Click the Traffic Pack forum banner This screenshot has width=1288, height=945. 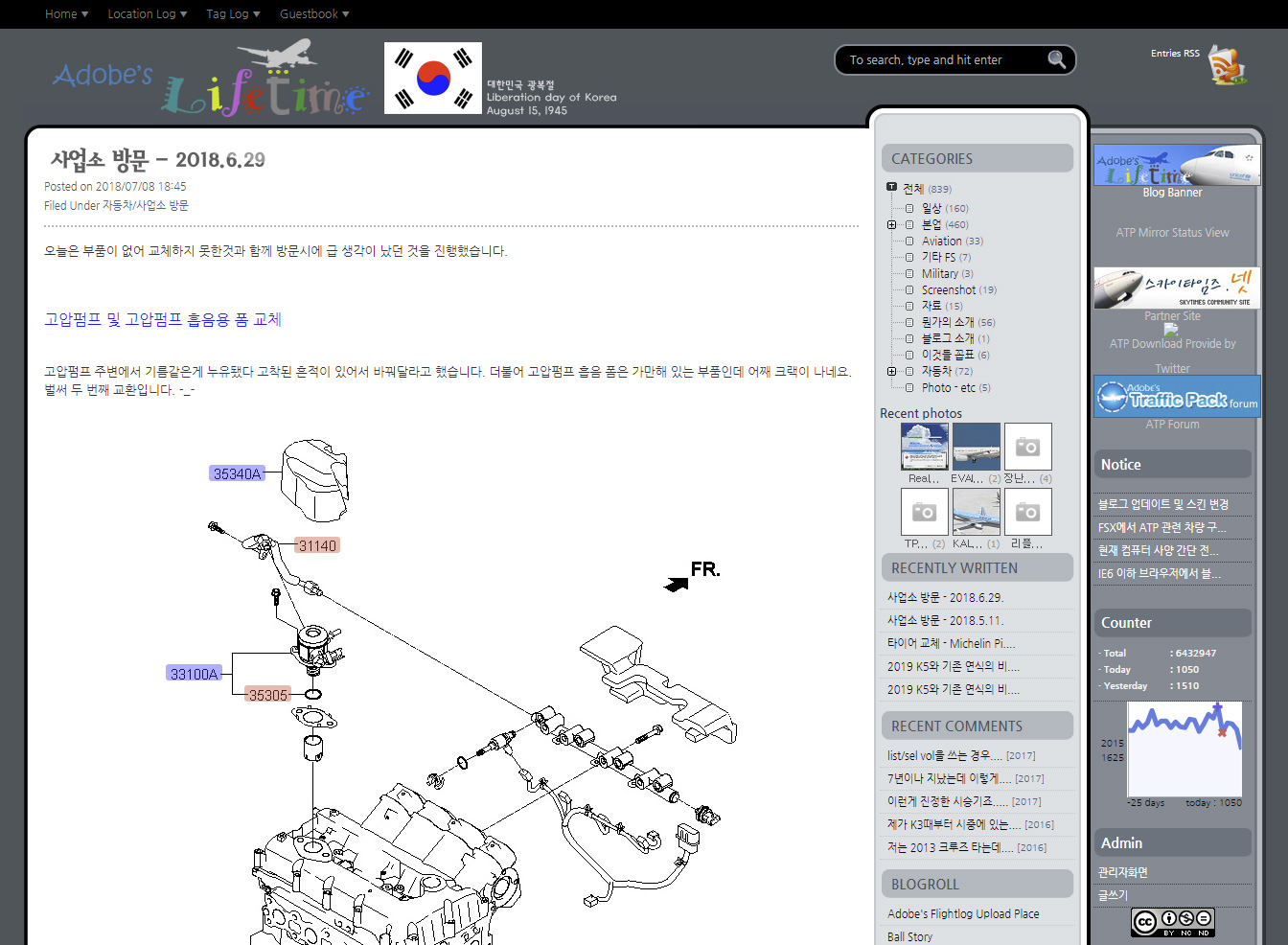pos(1177,396)
